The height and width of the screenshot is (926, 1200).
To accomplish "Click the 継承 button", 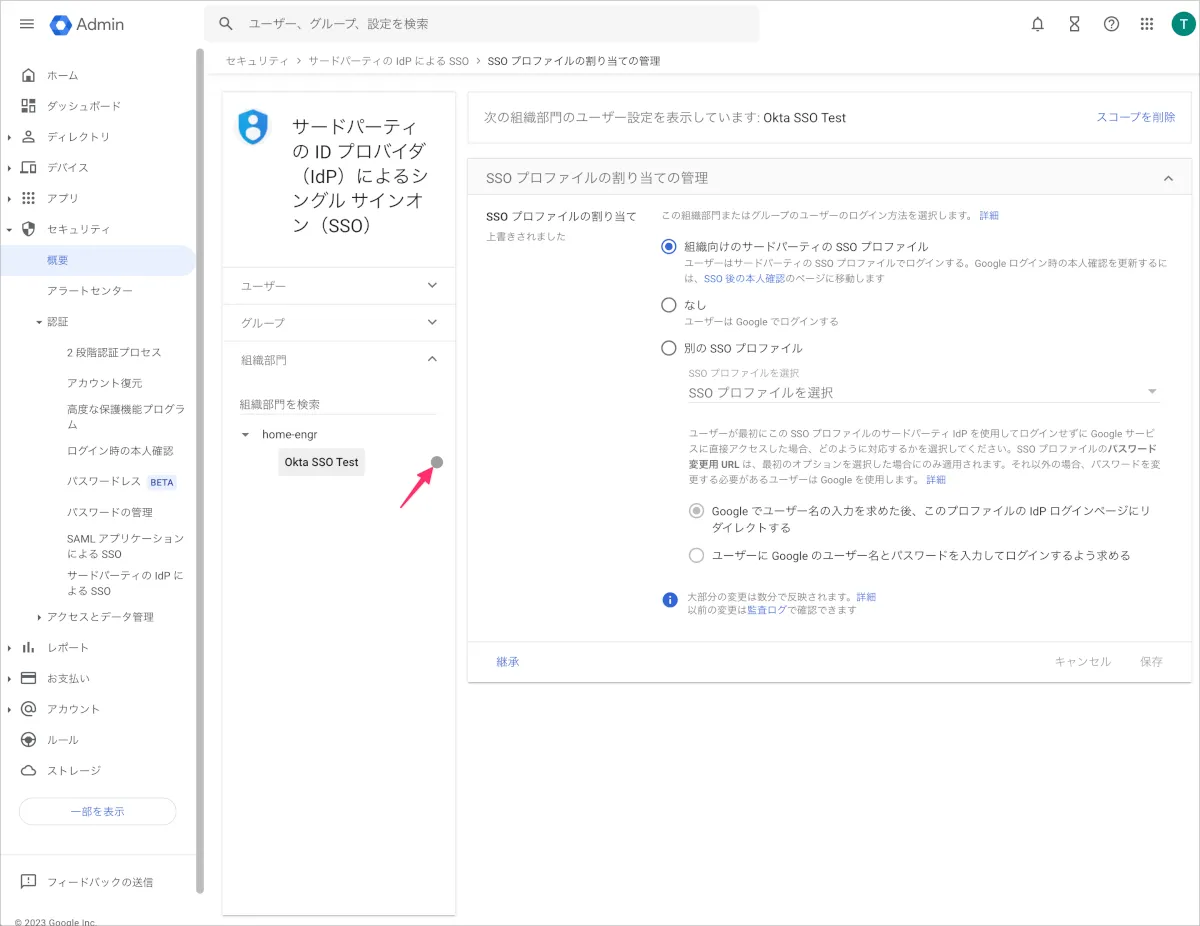I will coord(508,662).
